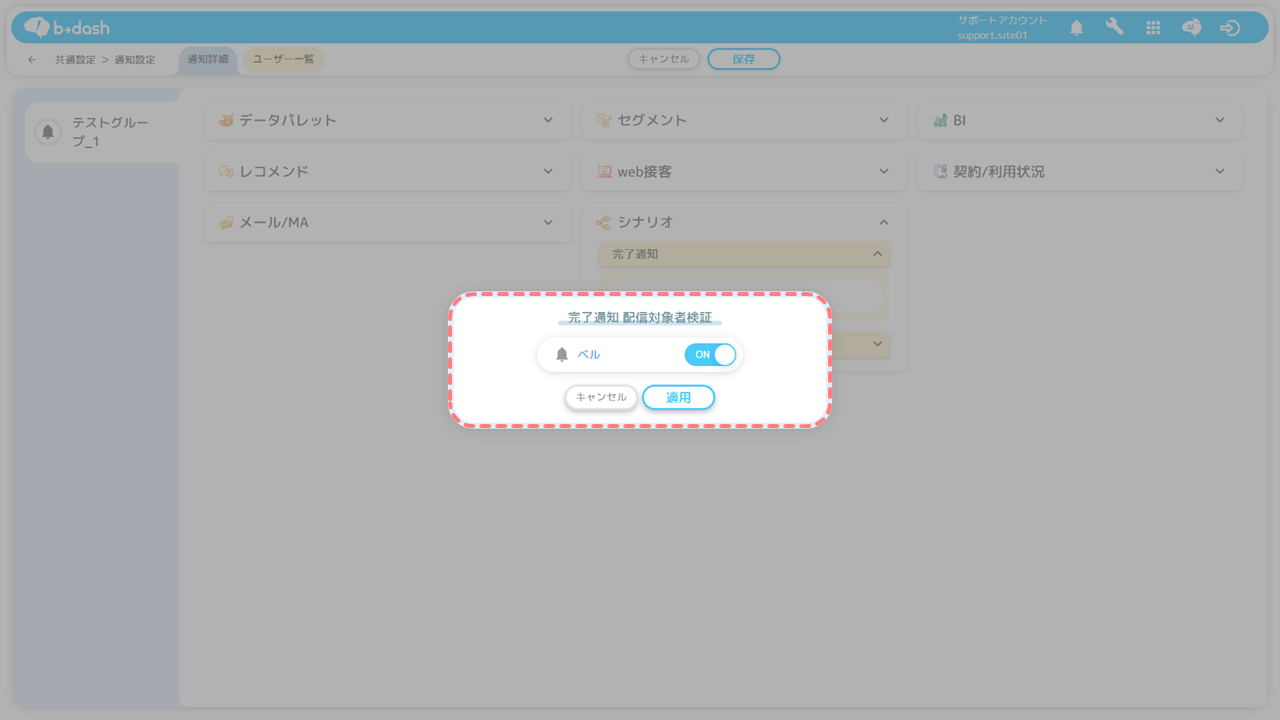The height and width of the screenshot is (720, 1280).
Task: Click the 保存 button in top bar
Action: coord(743,59)
